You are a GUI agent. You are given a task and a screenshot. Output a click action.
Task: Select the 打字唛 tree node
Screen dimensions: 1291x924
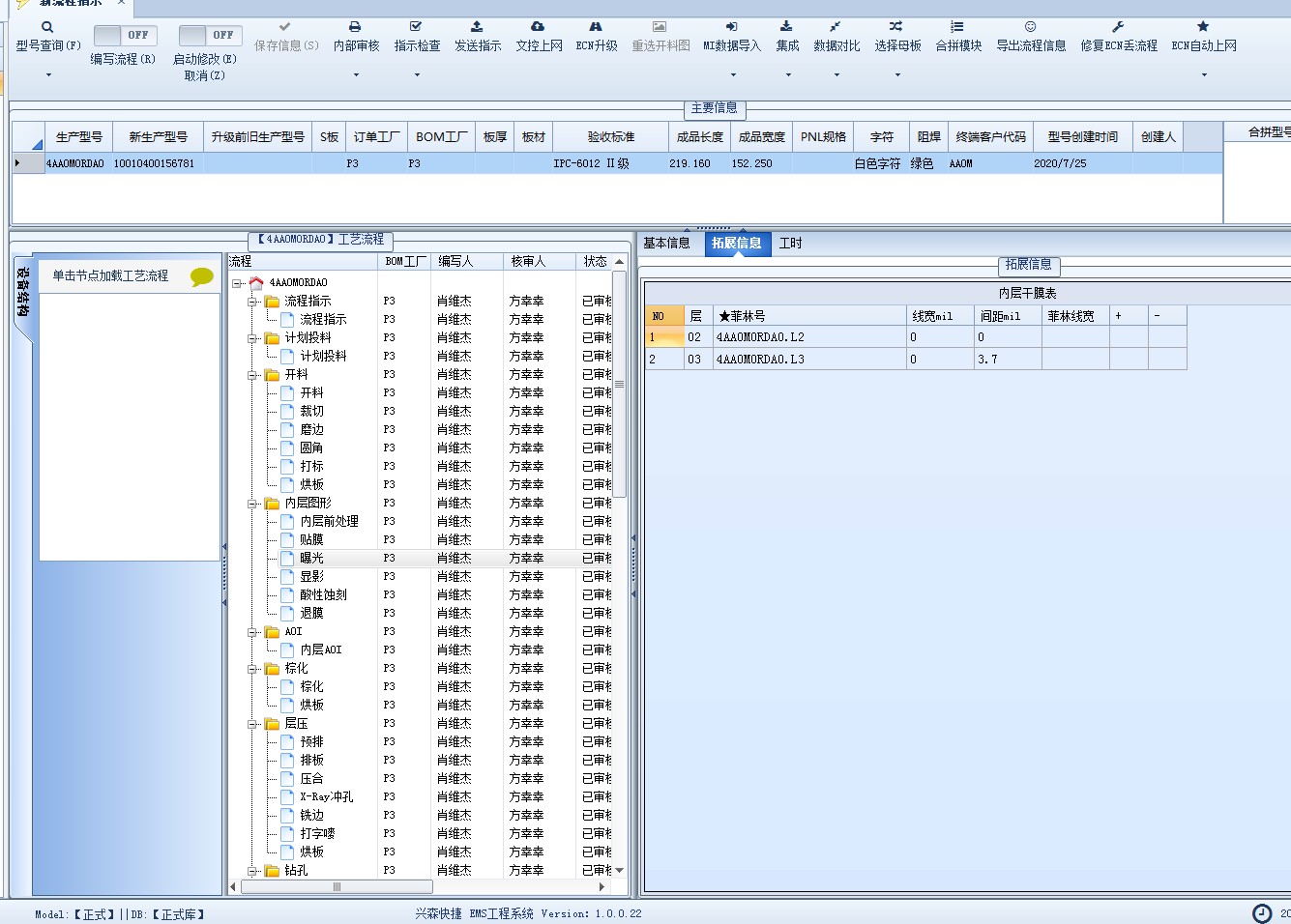[x=317, y=834]
